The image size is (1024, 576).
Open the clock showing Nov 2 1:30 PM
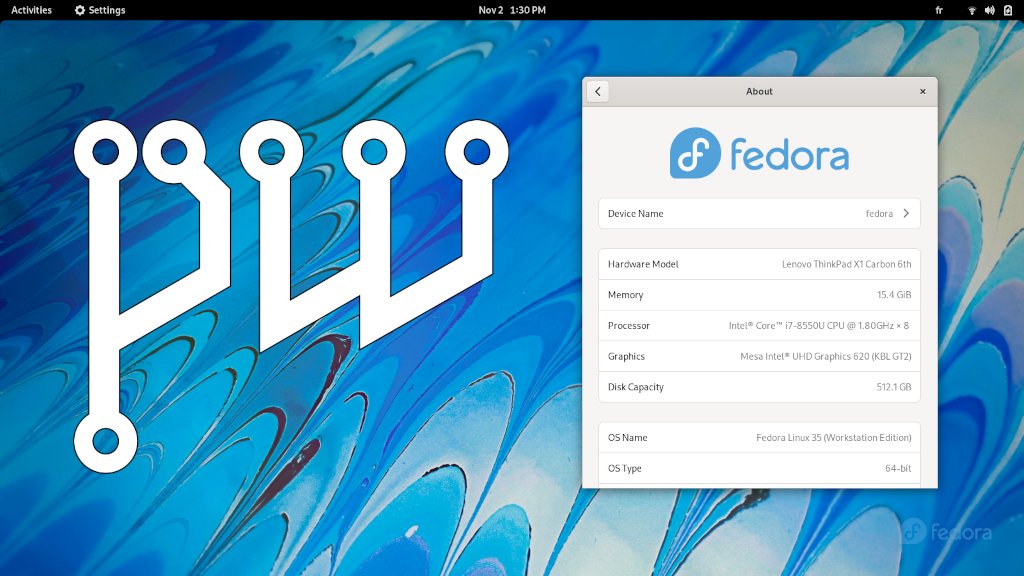(x=512, y=10)
